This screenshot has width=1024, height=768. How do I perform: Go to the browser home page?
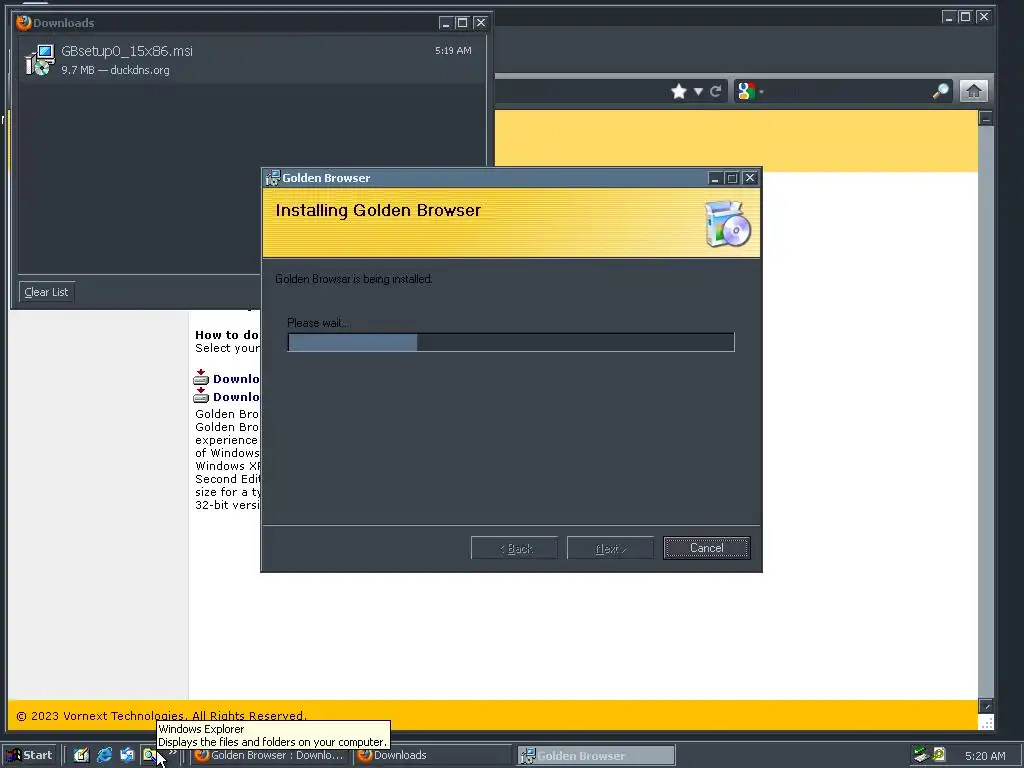pos(974,91)
